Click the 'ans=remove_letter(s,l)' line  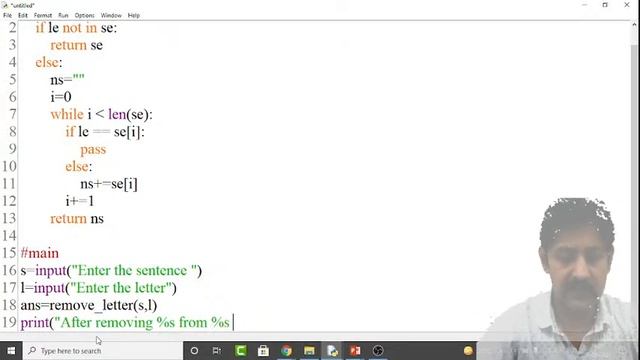[x=89, y=305]
